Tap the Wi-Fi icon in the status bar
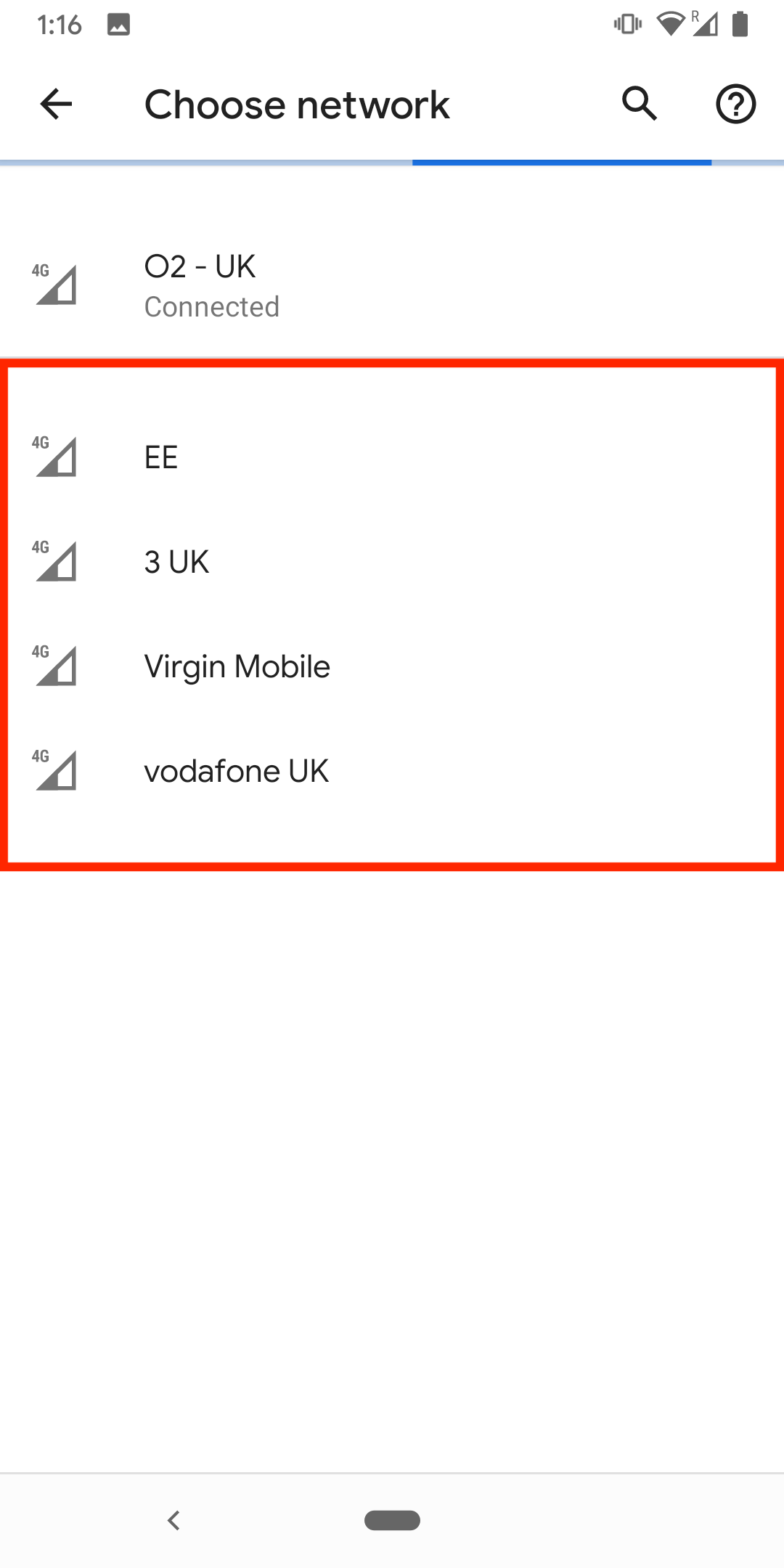784x1568 pixels. point(671,24)
